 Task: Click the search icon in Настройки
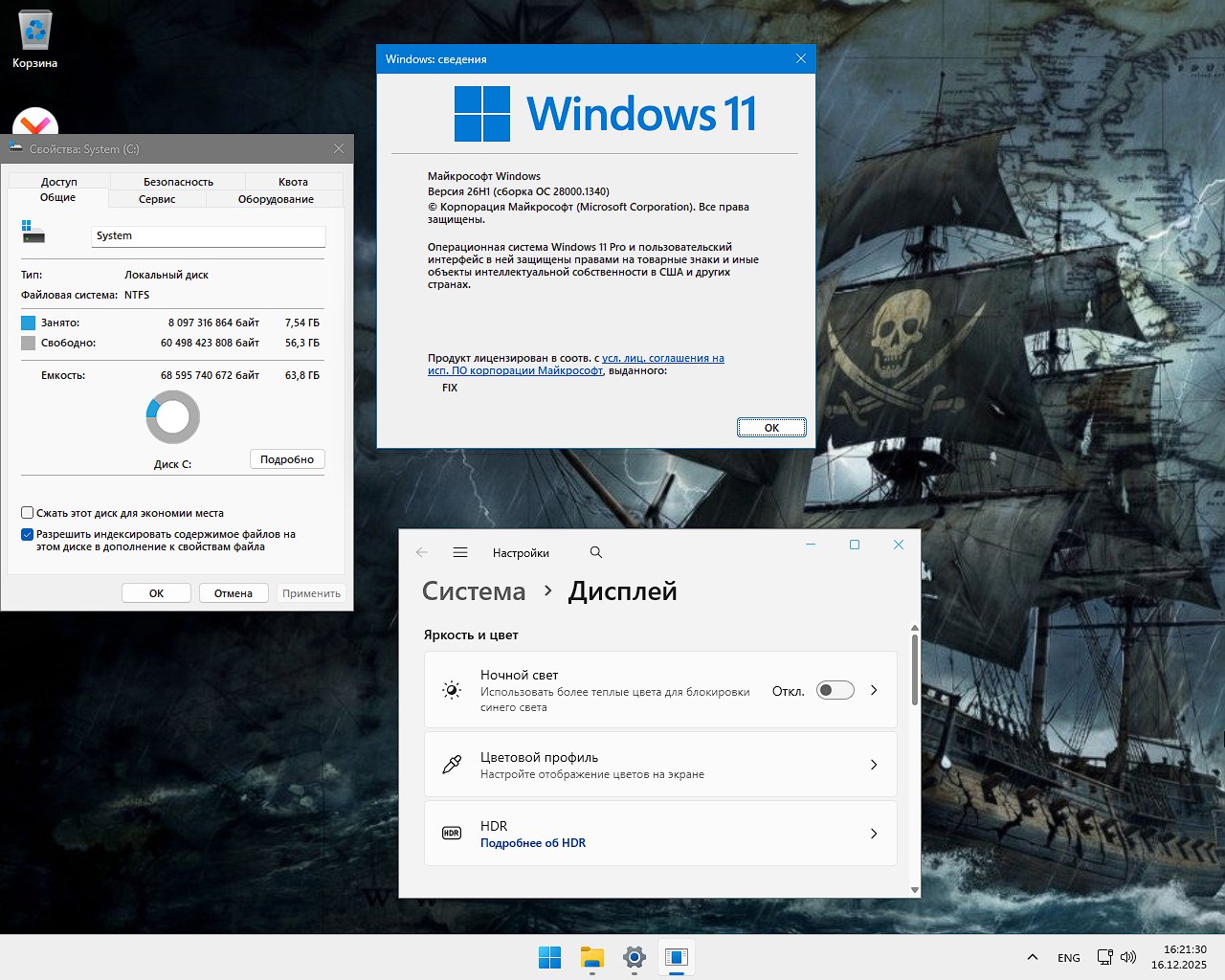pyautogui.click(x=596, y=553)
